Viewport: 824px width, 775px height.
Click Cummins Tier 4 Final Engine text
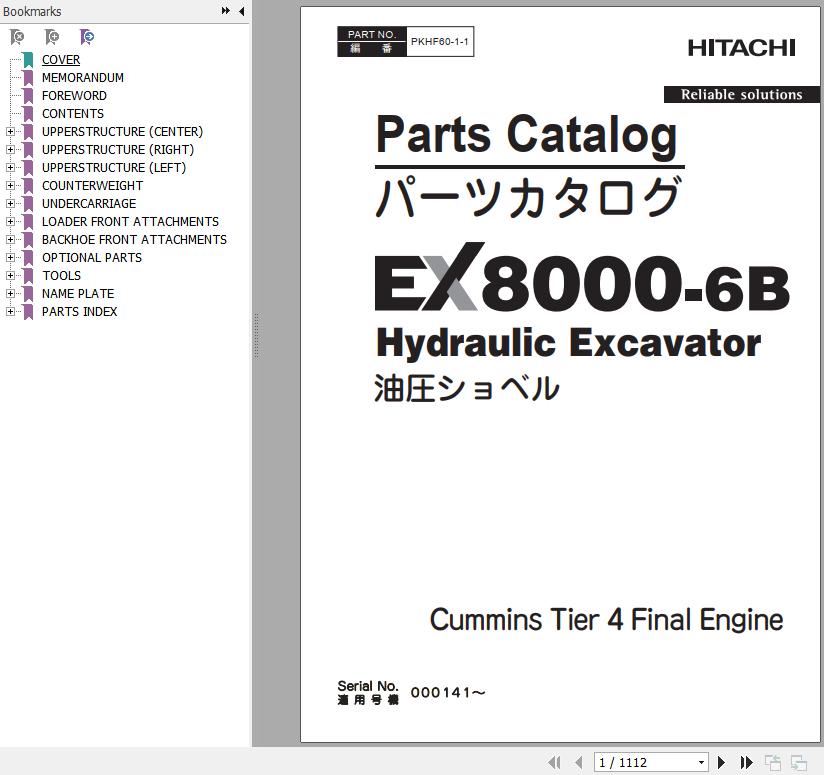[x=606, y=619]
